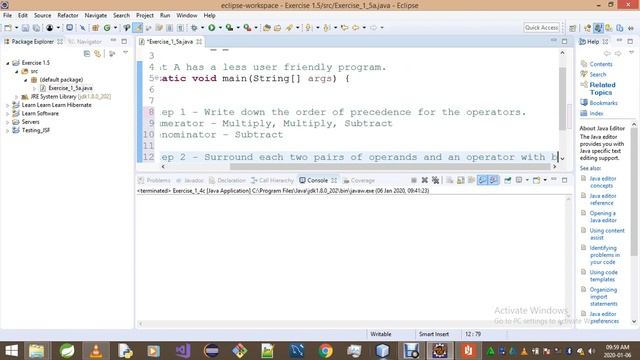
Task: Open 'Java editor concepts' help link
Action: point(602,182)
